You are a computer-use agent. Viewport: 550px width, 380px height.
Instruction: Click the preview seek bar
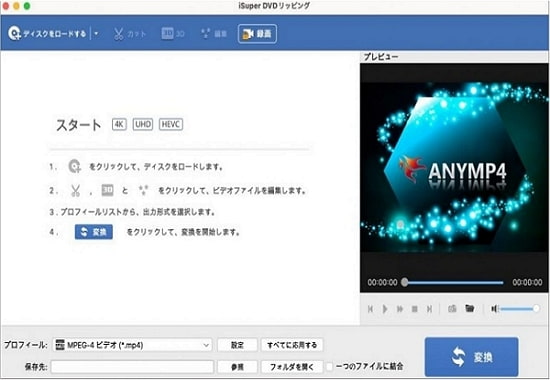tap(454, 282)
